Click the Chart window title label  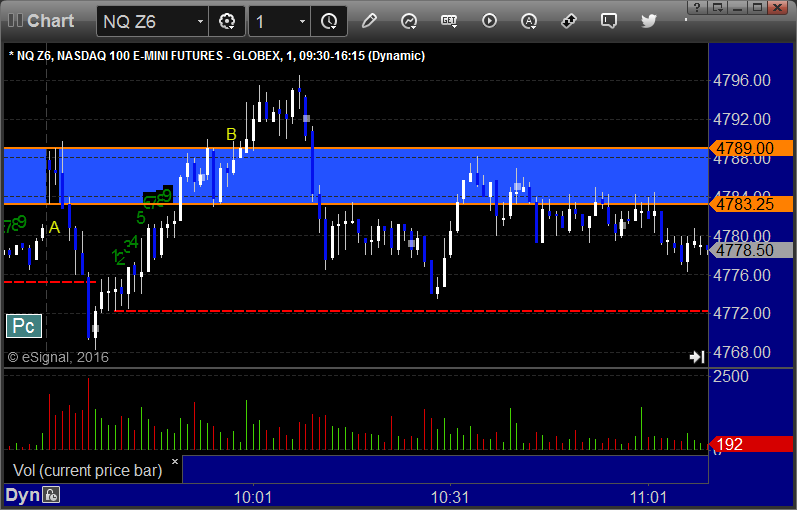50,21
